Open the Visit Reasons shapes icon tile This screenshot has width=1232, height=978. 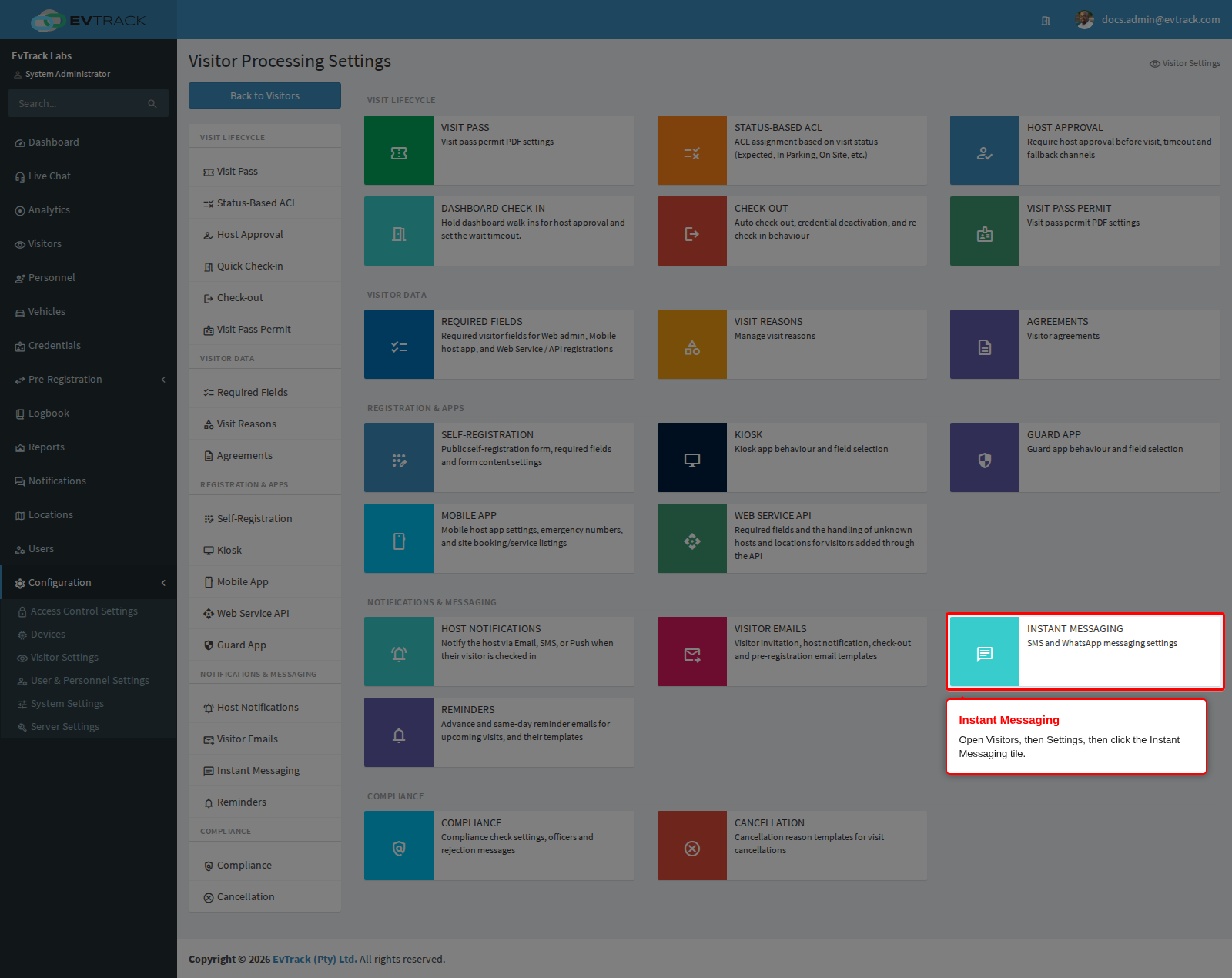tap(692, 344)
